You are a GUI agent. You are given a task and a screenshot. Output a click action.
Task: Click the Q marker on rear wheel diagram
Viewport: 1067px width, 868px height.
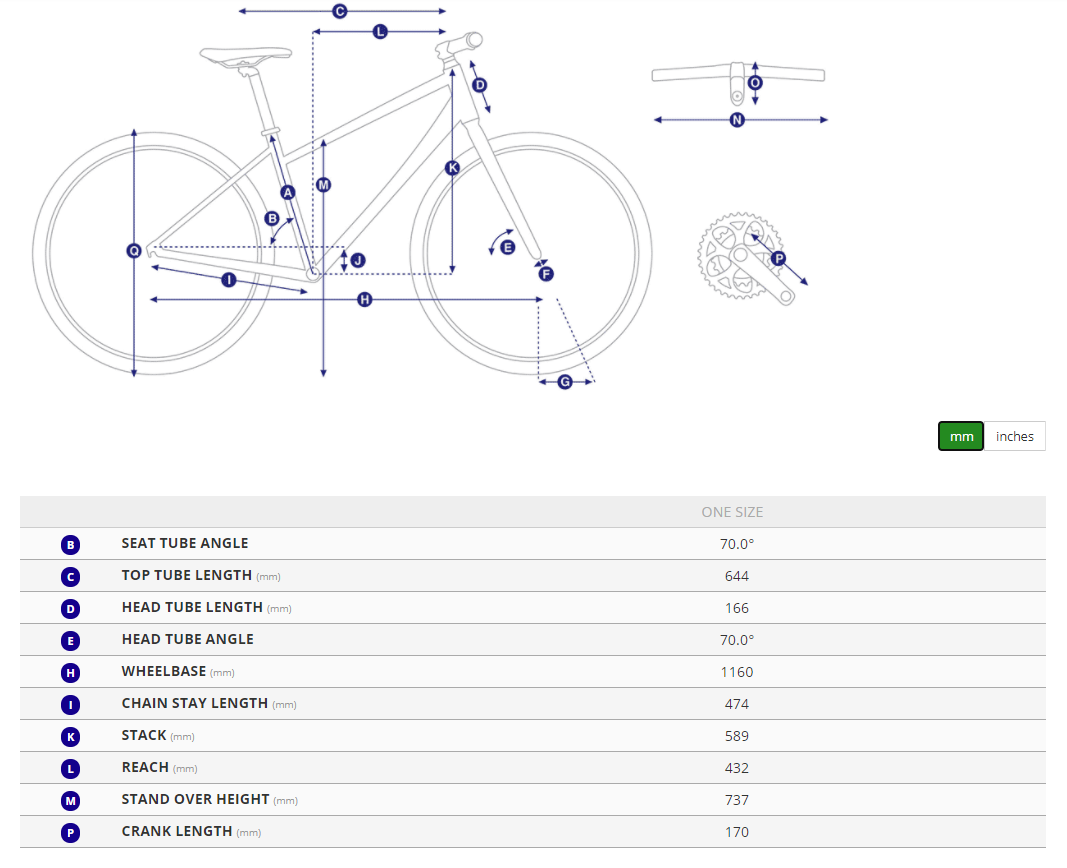[134, 251]
